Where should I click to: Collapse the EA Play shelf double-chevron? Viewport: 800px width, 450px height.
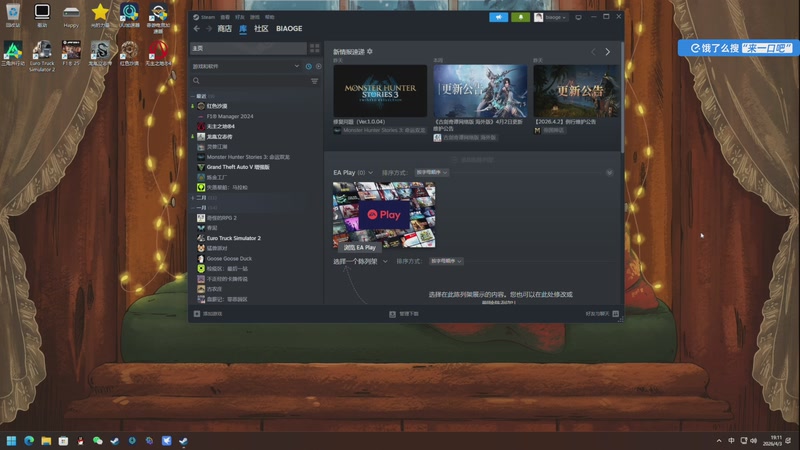(x=609, y=173)
